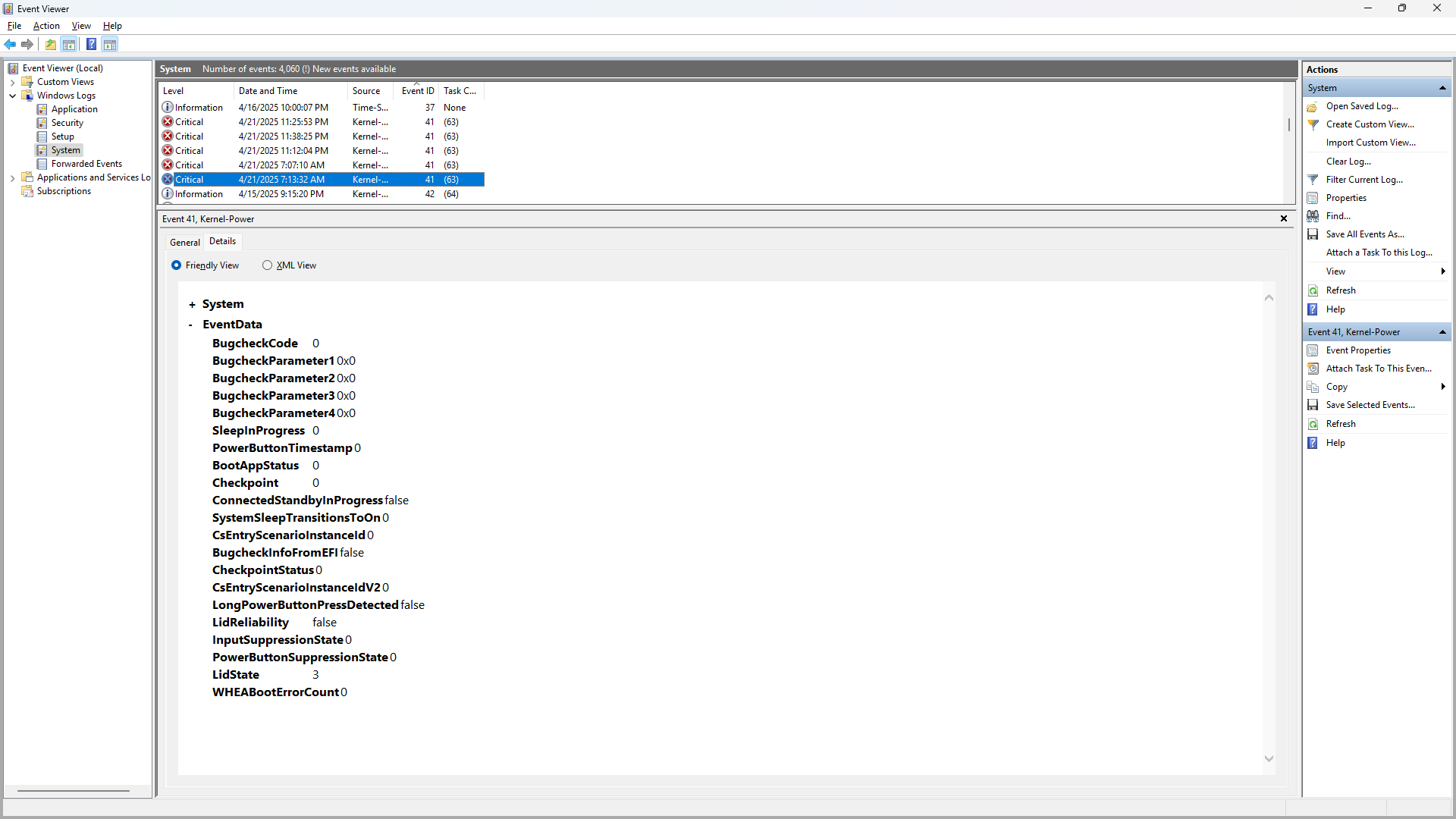
Task: Collapse Event 41, Kernel-Power actions section
Action: [1442, 332]
